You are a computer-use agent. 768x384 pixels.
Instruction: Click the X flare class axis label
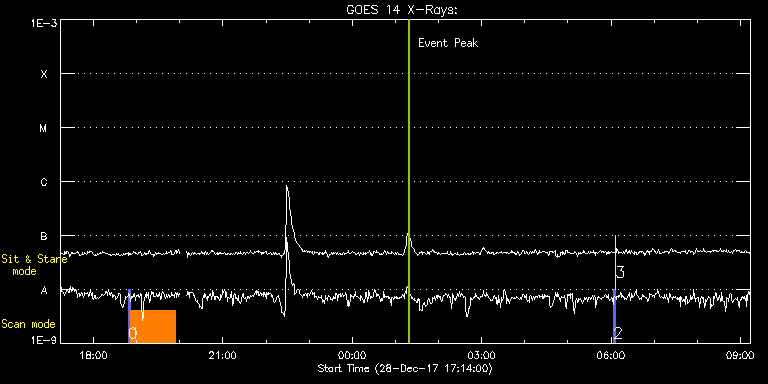pos(44,74)
